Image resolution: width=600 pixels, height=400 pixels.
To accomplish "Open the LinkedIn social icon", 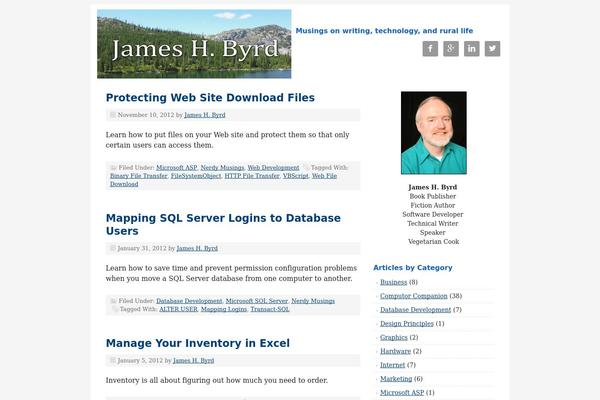I will (471, 49).
